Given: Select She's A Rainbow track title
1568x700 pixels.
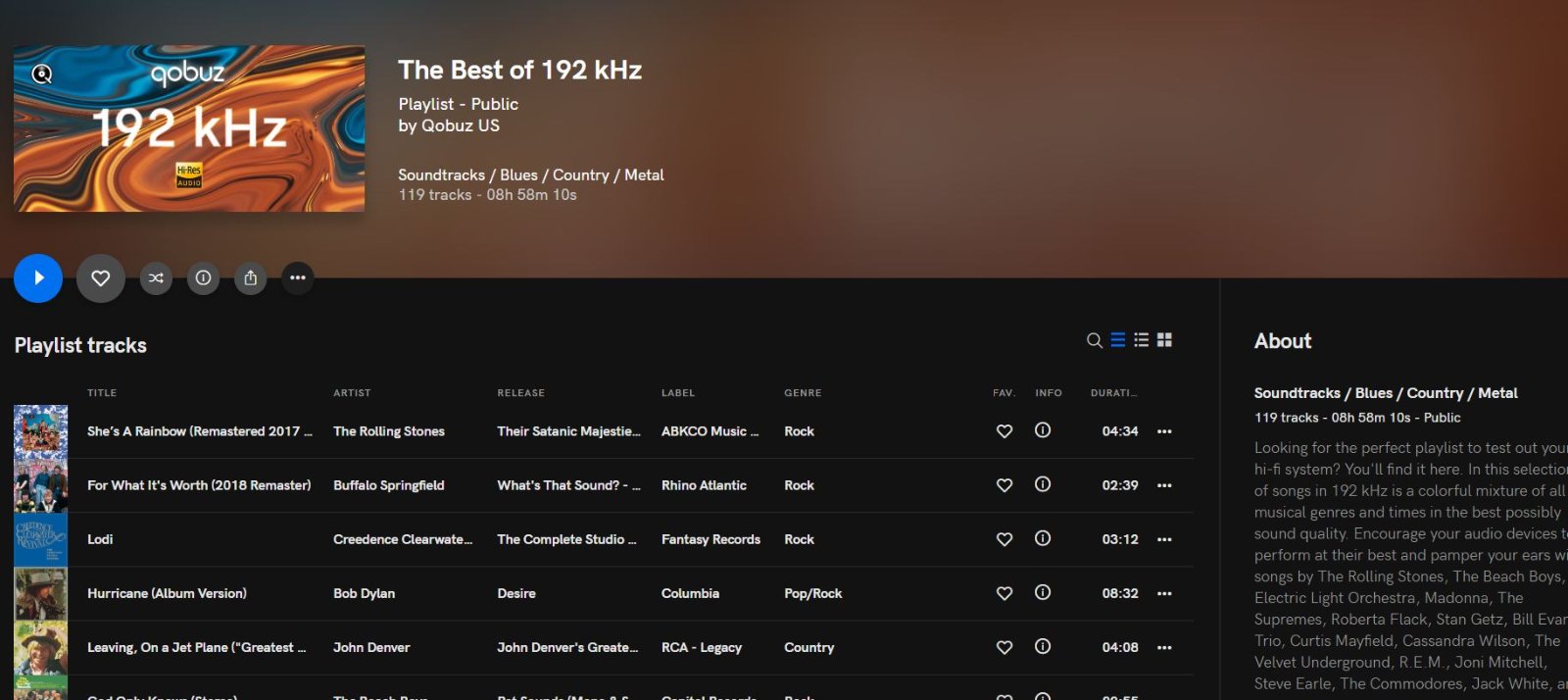Looking at the screenshot, I should click(x=200, y=431).
